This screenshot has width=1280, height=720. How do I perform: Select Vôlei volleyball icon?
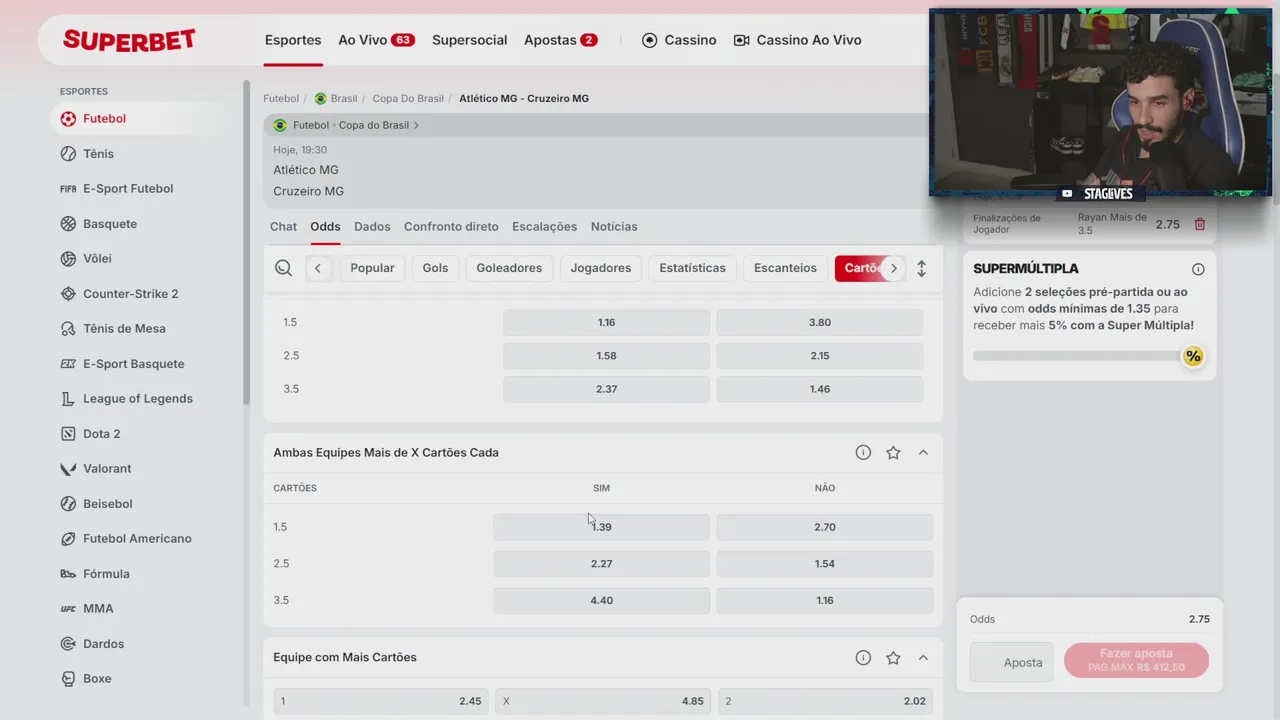(x=68, y=259)
